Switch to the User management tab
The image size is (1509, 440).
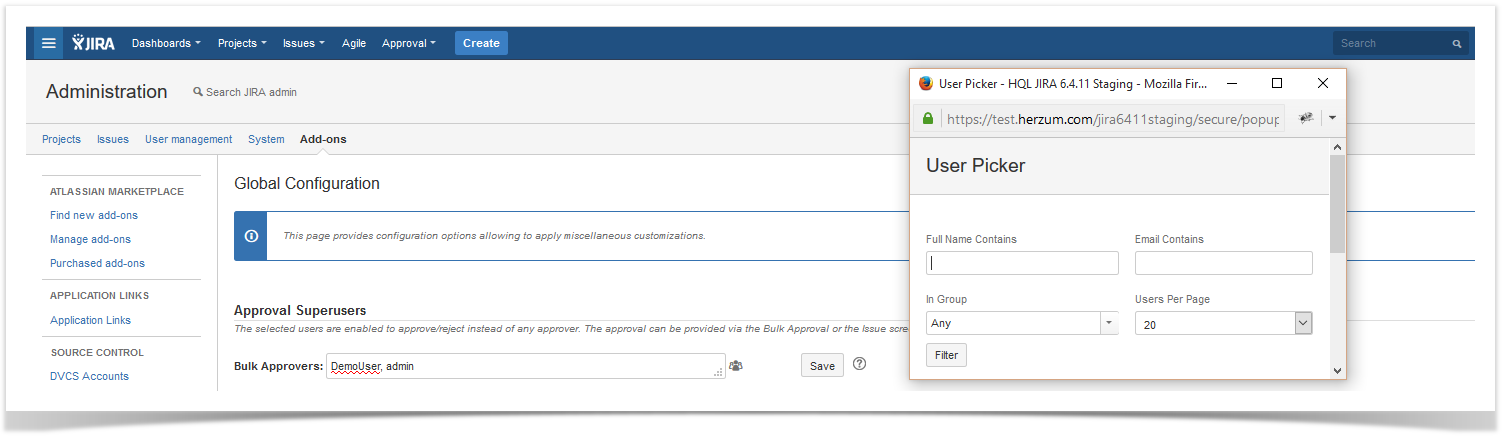188,139
